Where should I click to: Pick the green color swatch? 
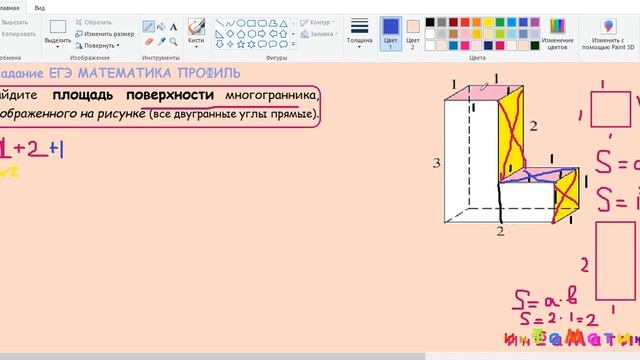(x=500, y=22)
